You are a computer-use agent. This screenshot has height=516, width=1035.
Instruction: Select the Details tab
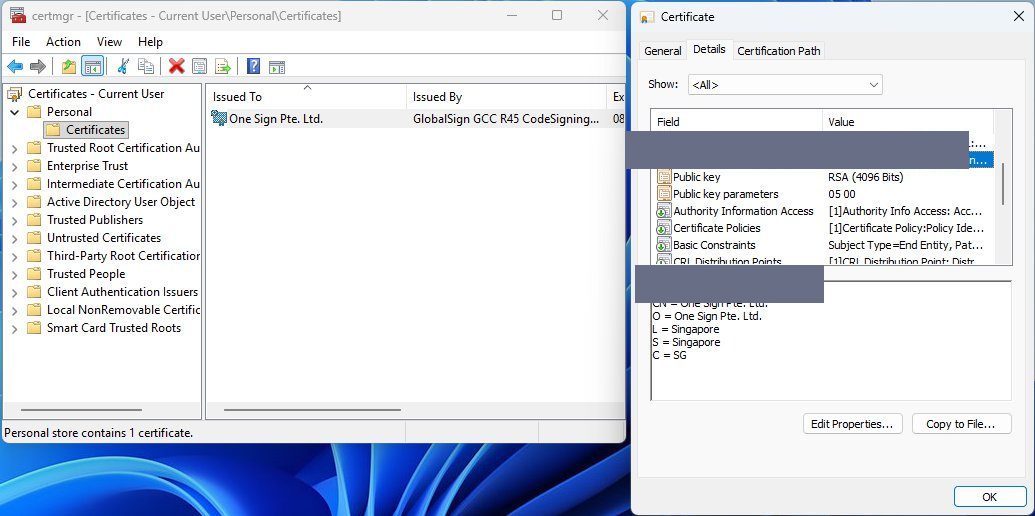pyautogui.click(x=710, y=49)
